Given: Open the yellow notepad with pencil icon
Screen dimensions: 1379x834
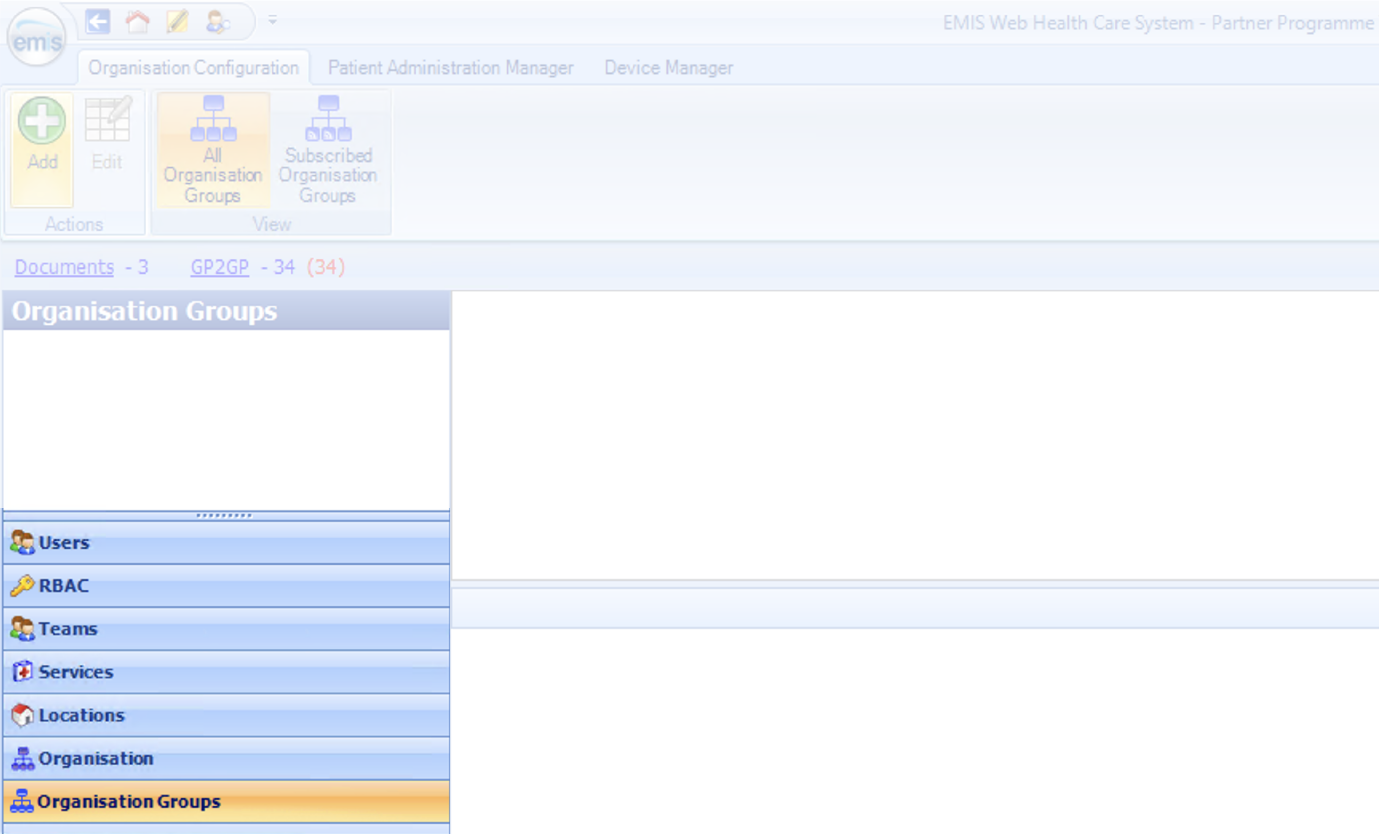Looking at the screenshot, I should click(x=177, y=21).
